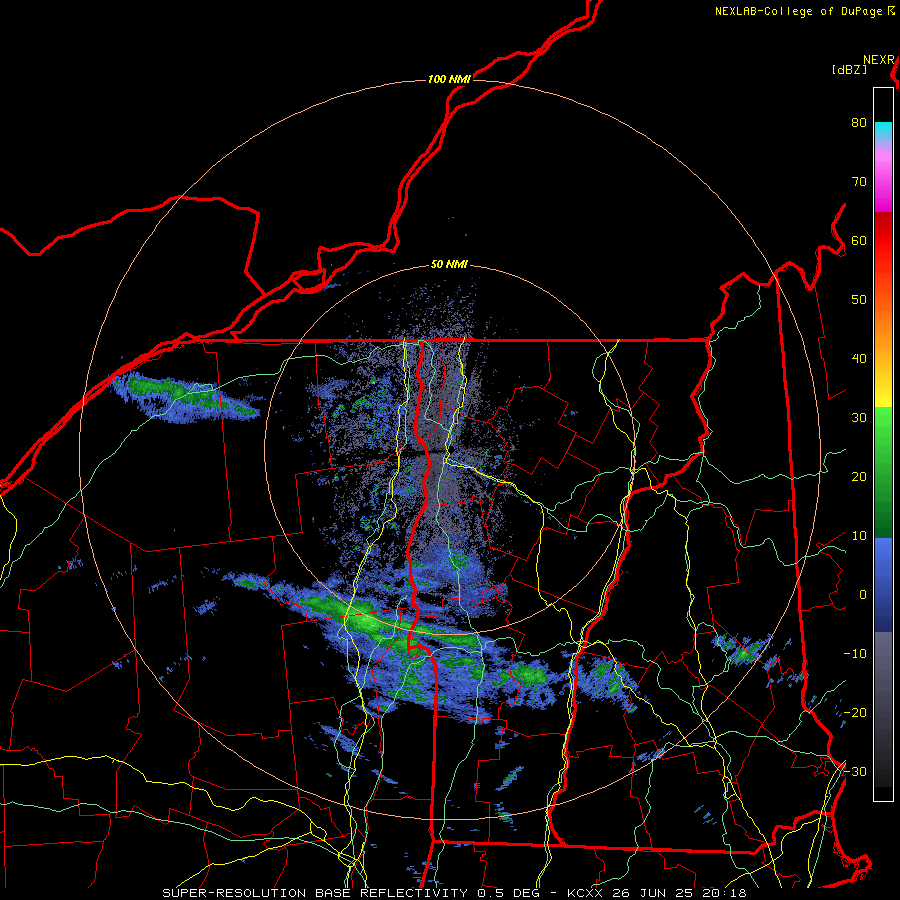Click the -30 value on the dBZ scale
This screenshot has height=900, width=900.
pyautogui.click(x=855, y=771)
